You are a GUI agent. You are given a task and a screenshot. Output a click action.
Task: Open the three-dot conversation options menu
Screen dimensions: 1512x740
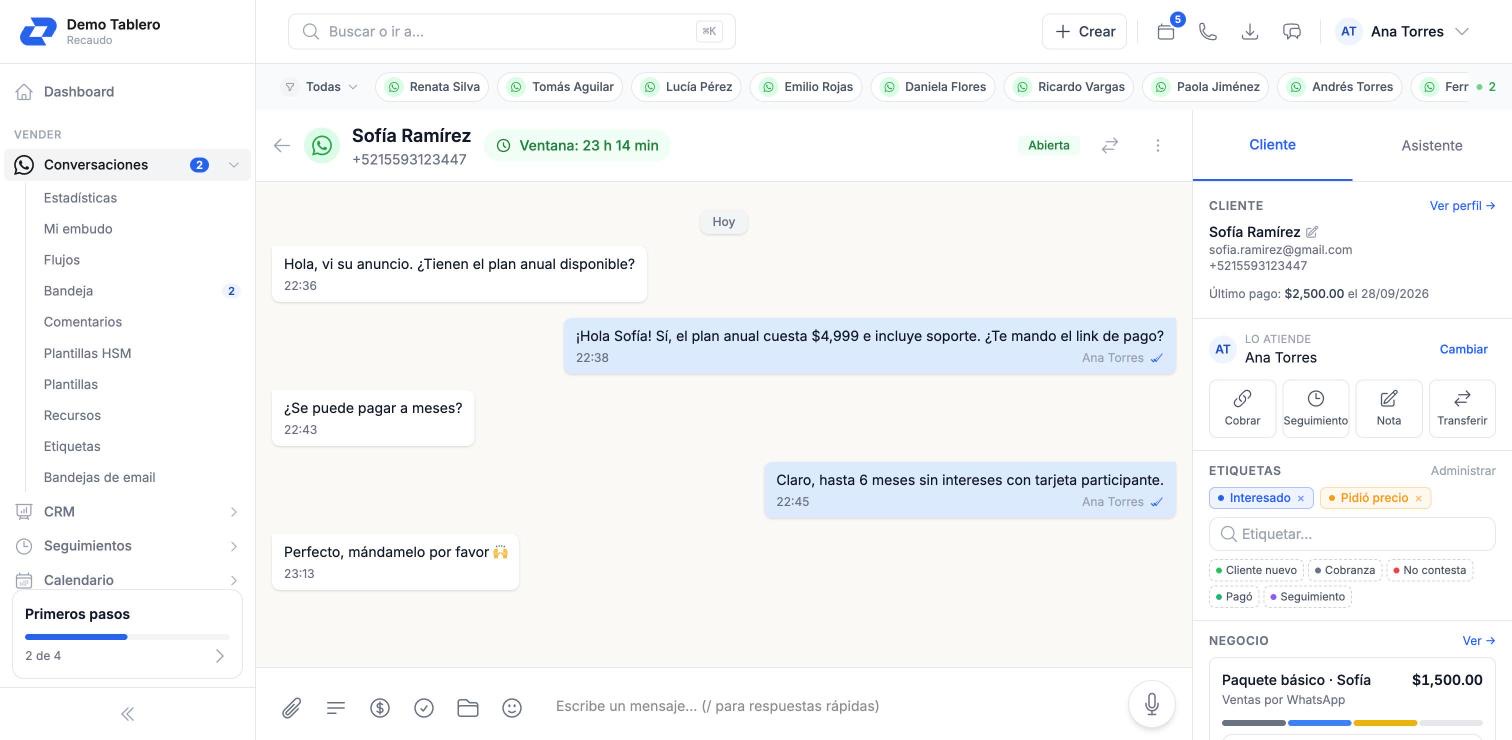coord(1158,145)
